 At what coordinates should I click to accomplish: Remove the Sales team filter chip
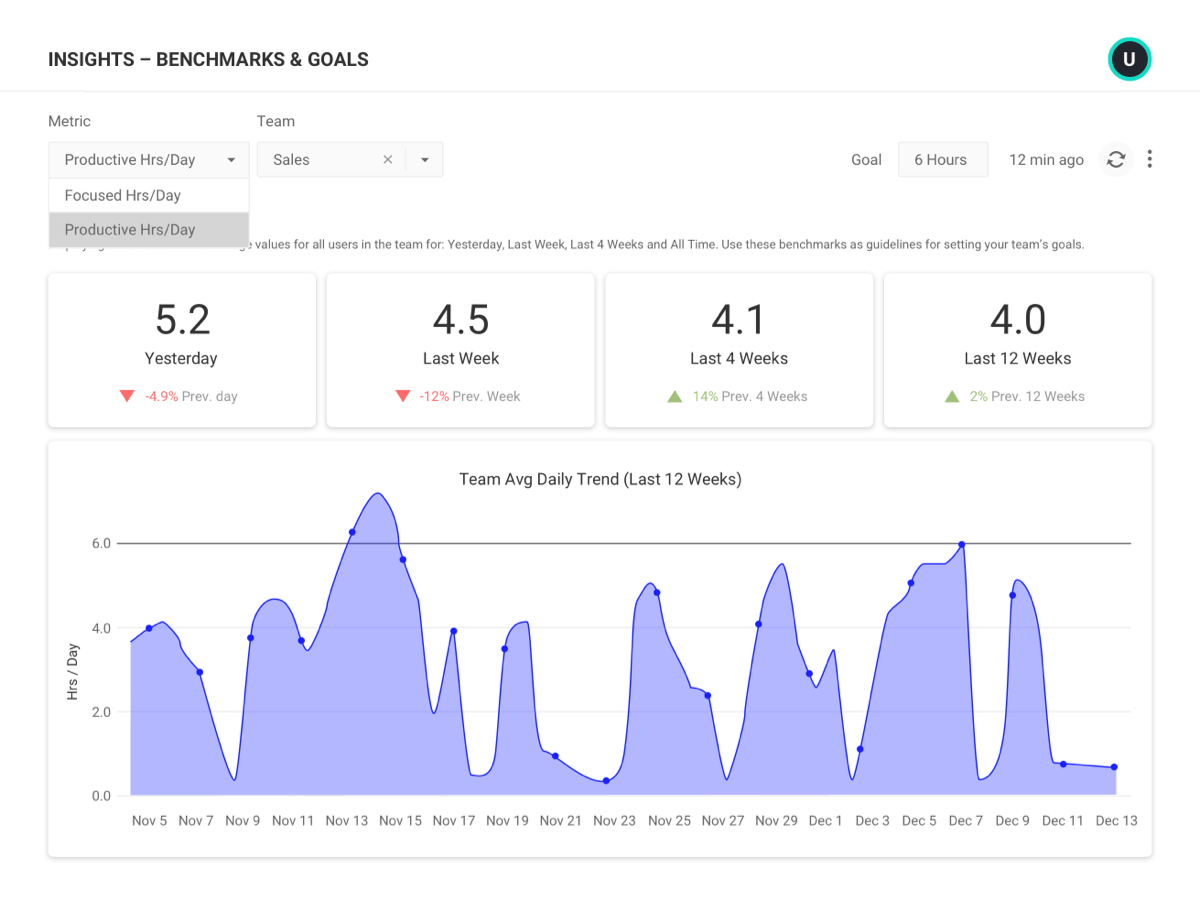click(388, 159)
